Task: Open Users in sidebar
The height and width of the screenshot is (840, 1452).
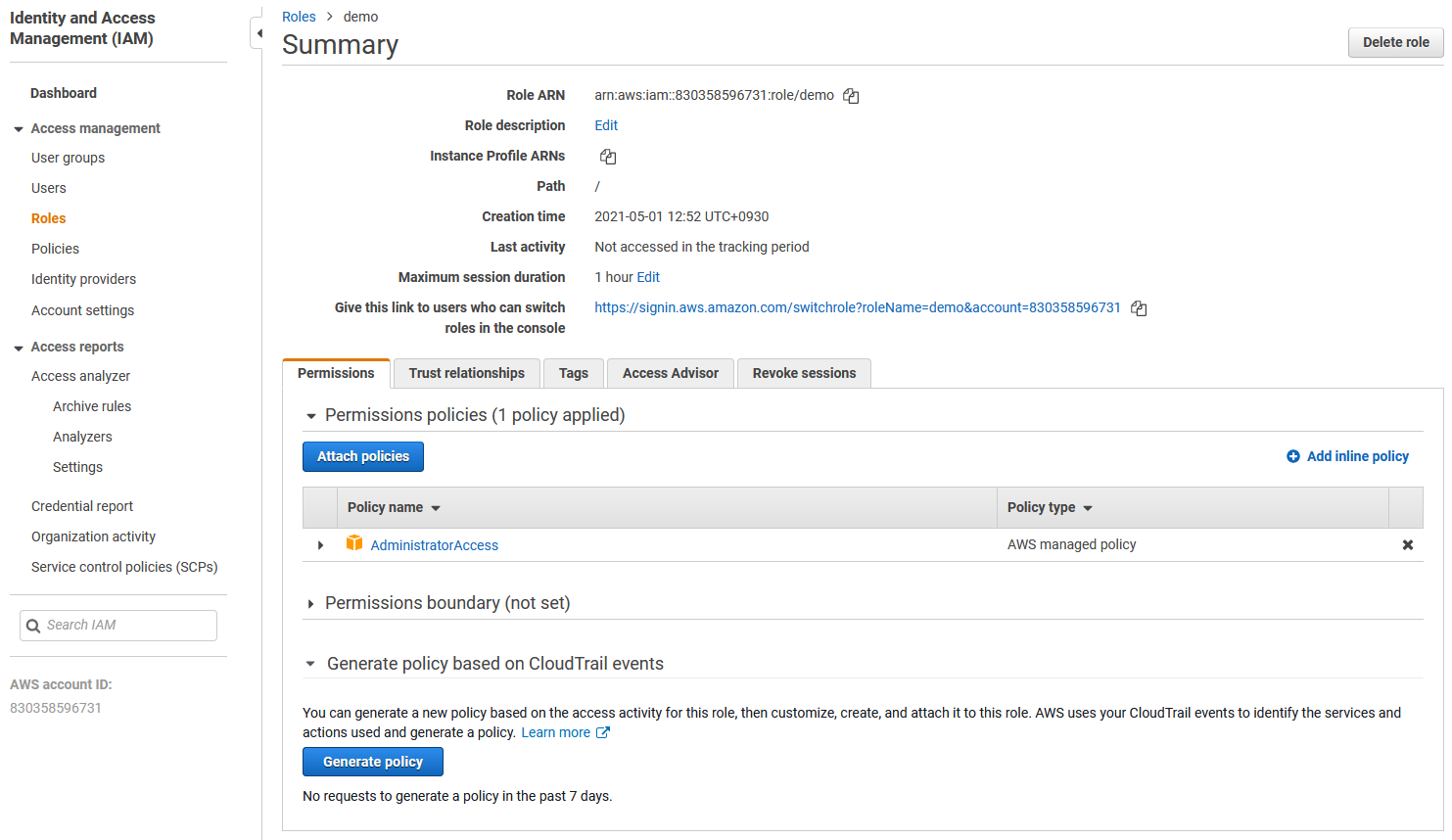Action: point(49,188)
